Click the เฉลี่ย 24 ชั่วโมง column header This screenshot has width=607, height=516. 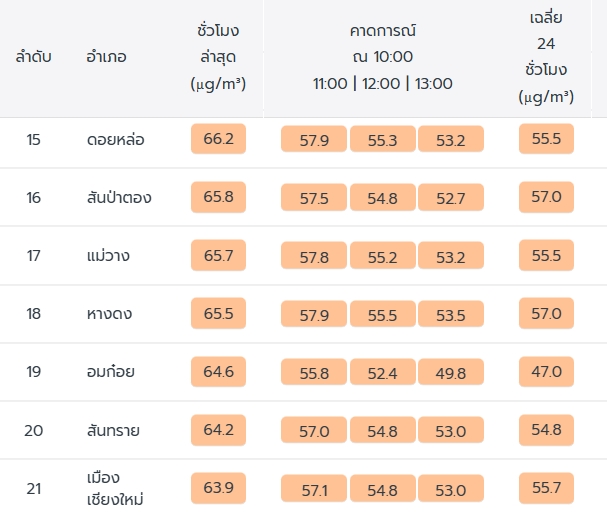[x=546, y=58]
